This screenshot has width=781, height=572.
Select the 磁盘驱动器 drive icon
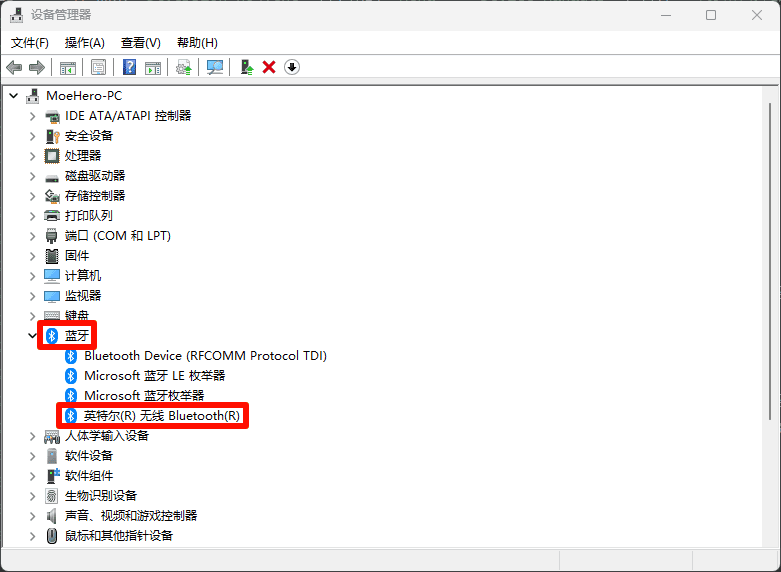52,177
